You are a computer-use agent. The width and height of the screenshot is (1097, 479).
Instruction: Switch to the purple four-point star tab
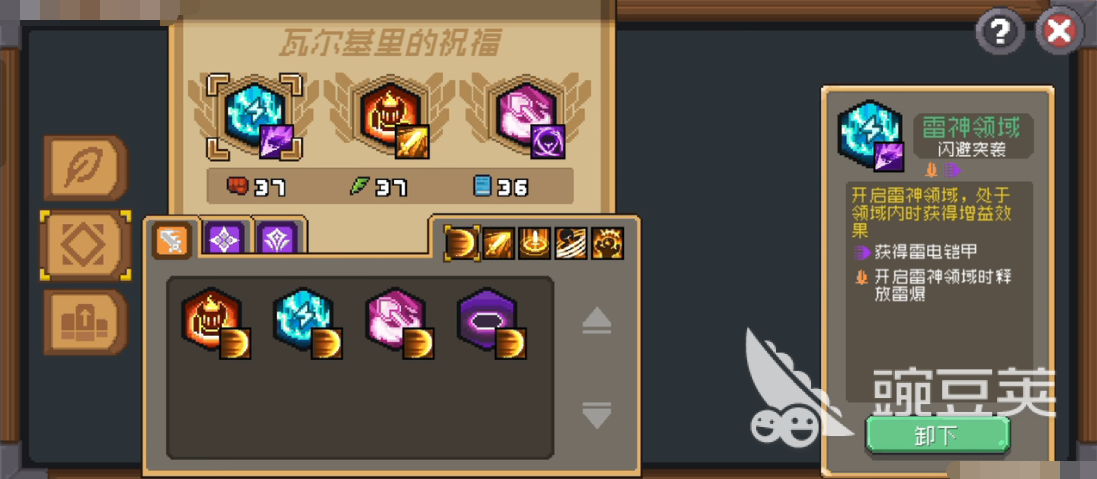point(225,239)
